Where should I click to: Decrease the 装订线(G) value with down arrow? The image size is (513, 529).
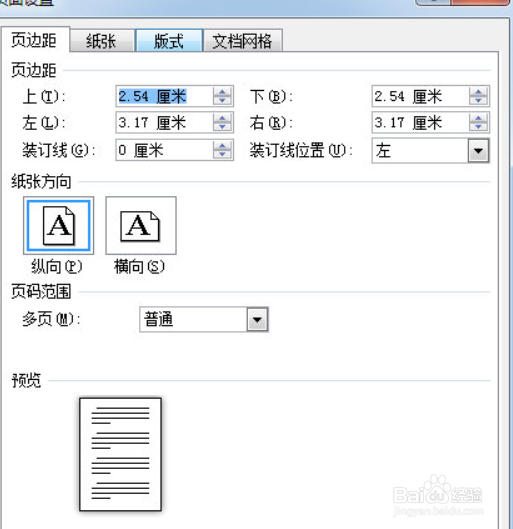[223, 155]
